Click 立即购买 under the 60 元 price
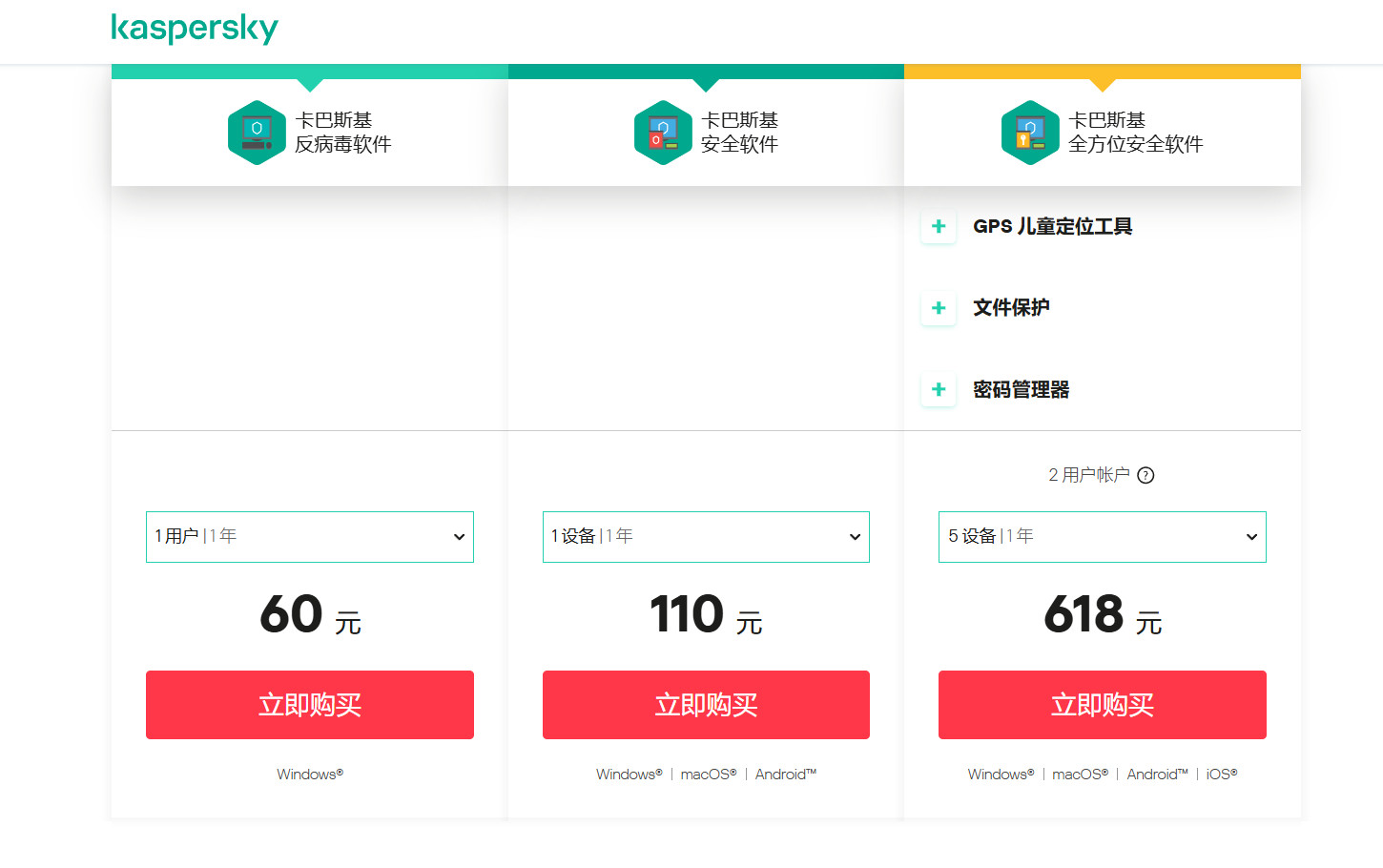 [x=310, y=705]
